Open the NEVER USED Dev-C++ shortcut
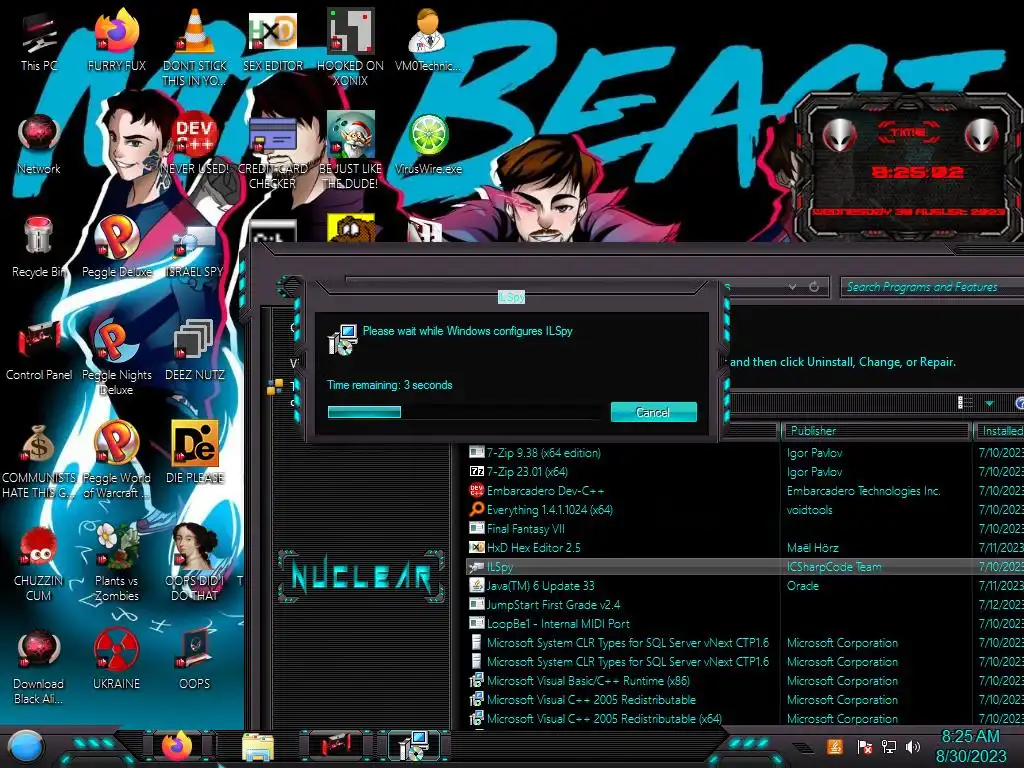The width and height of the screenshot is (1024, 768). click(195, 144)
